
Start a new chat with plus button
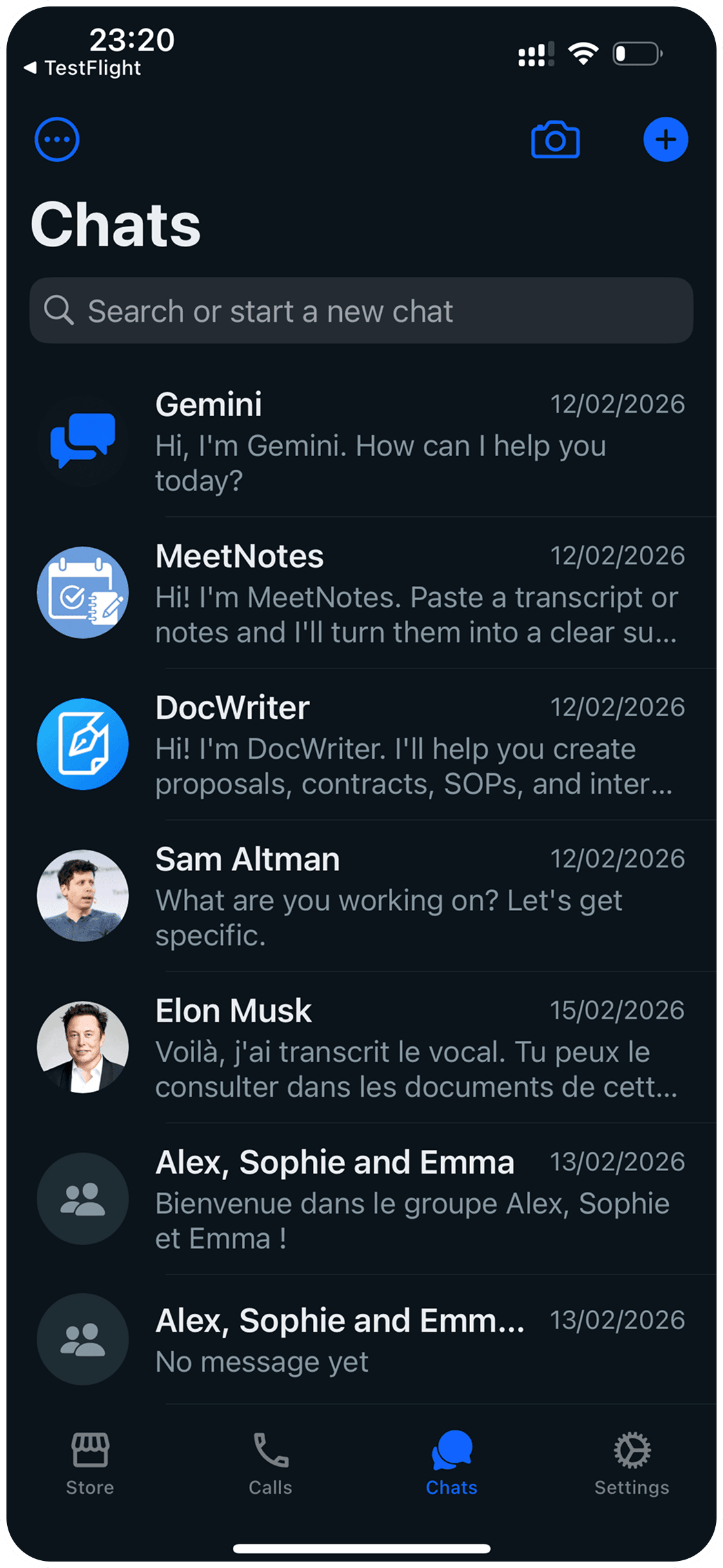(666, 139)
